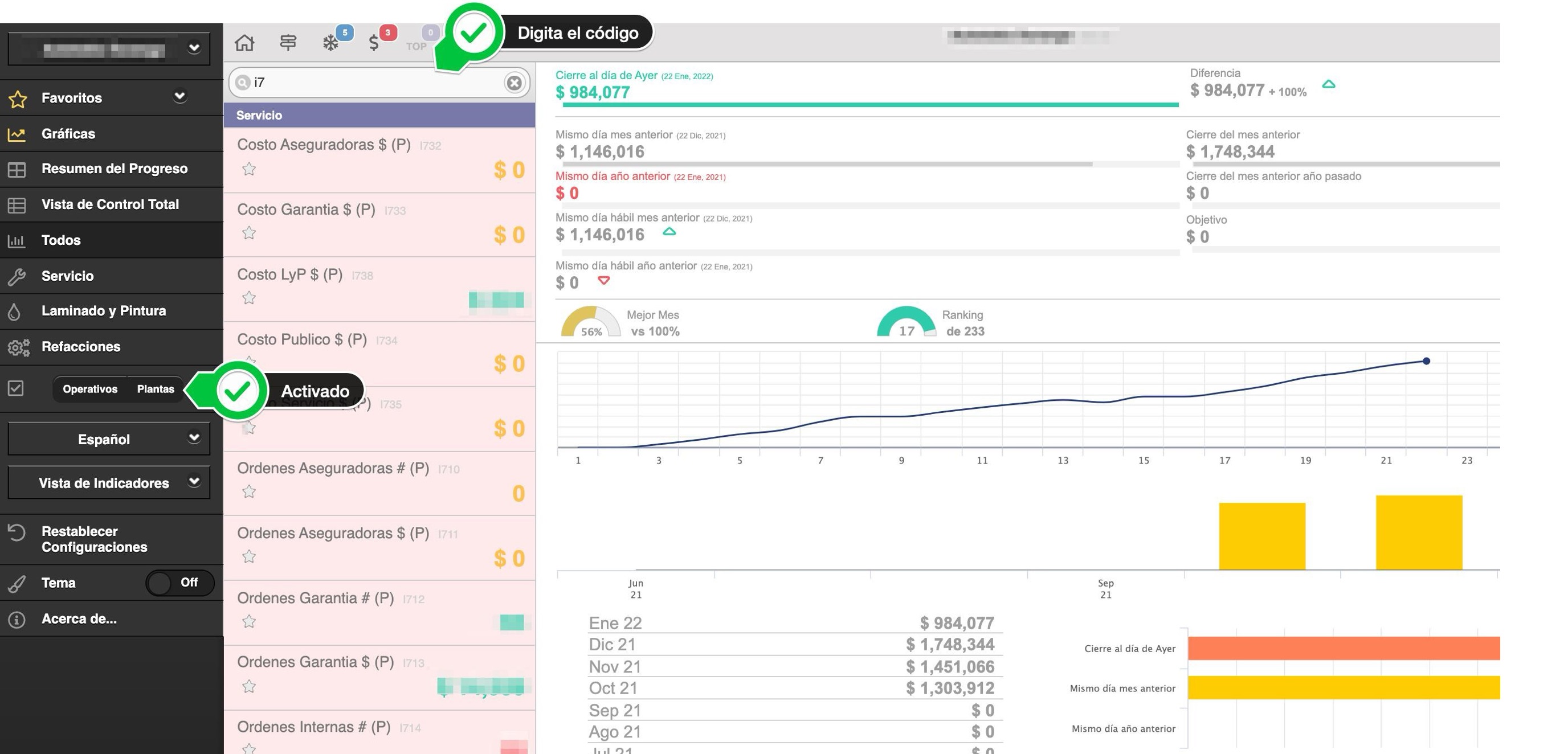Click the 56% Mejor Mes gauge

point(590,321)
